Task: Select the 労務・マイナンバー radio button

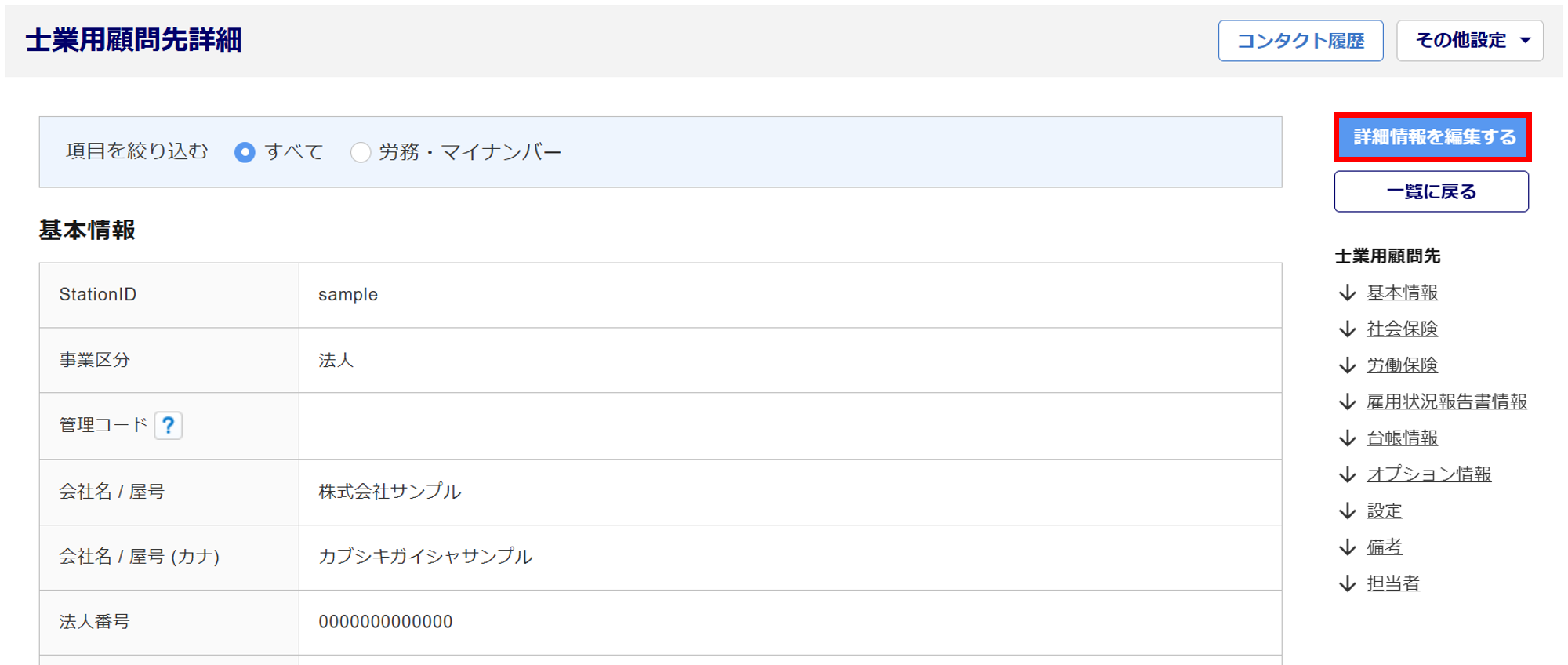Action: click(x=360, y=152)
